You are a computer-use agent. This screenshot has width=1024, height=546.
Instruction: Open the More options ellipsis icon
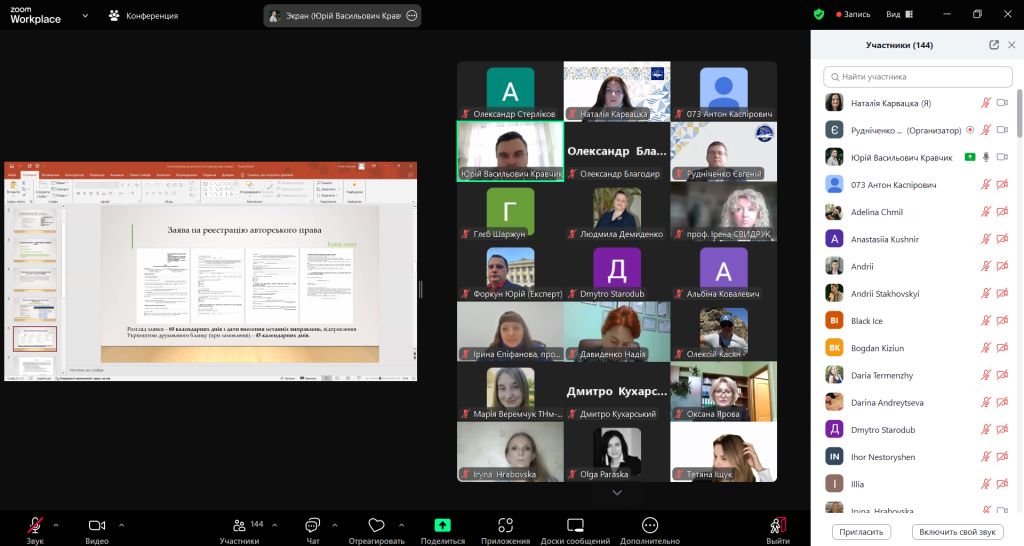[x=650, y=525]
